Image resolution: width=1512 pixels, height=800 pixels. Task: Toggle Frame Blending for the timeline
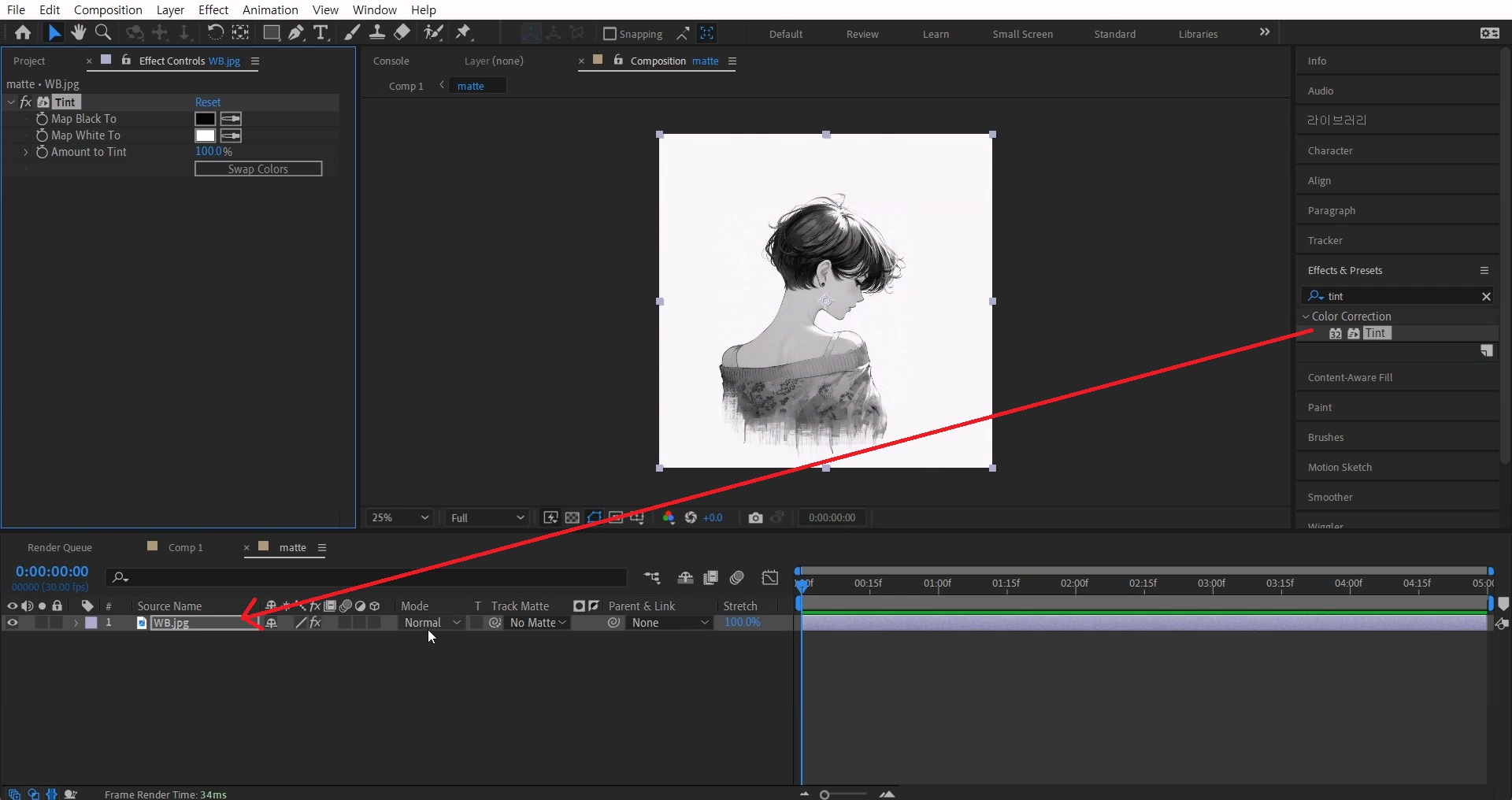[x=710, y=577]
